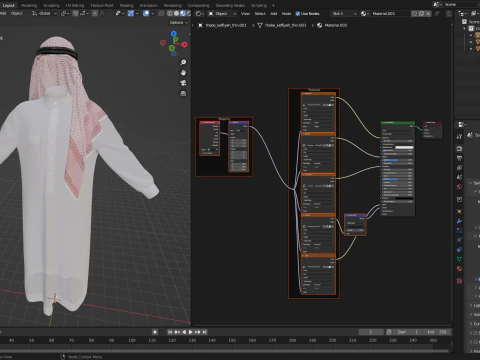Click Material.002 in breadcrumb path
480x360 pixels.
coord(332,25)
